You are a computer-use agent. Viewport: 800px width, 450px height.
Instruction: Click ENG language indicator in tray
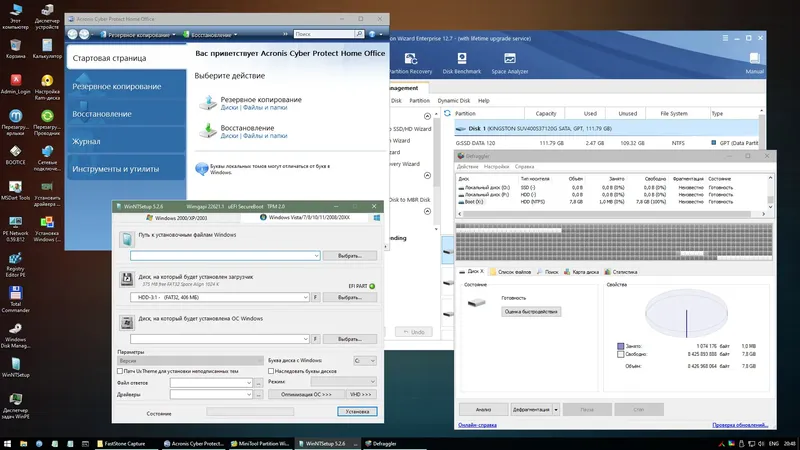pyautogui.click(x=773, y=444)
